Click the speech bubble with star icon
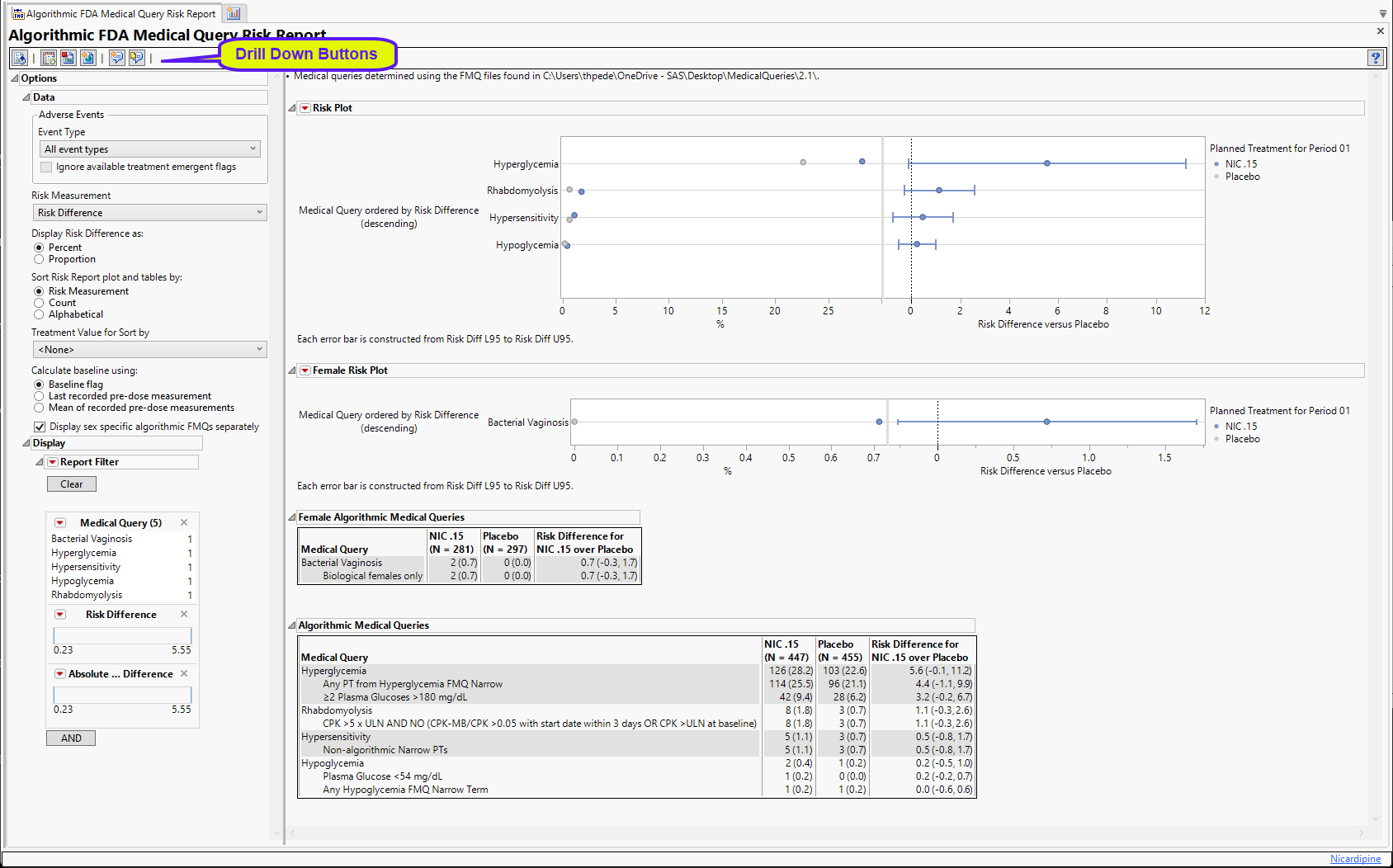 click(x=117, y=58)
